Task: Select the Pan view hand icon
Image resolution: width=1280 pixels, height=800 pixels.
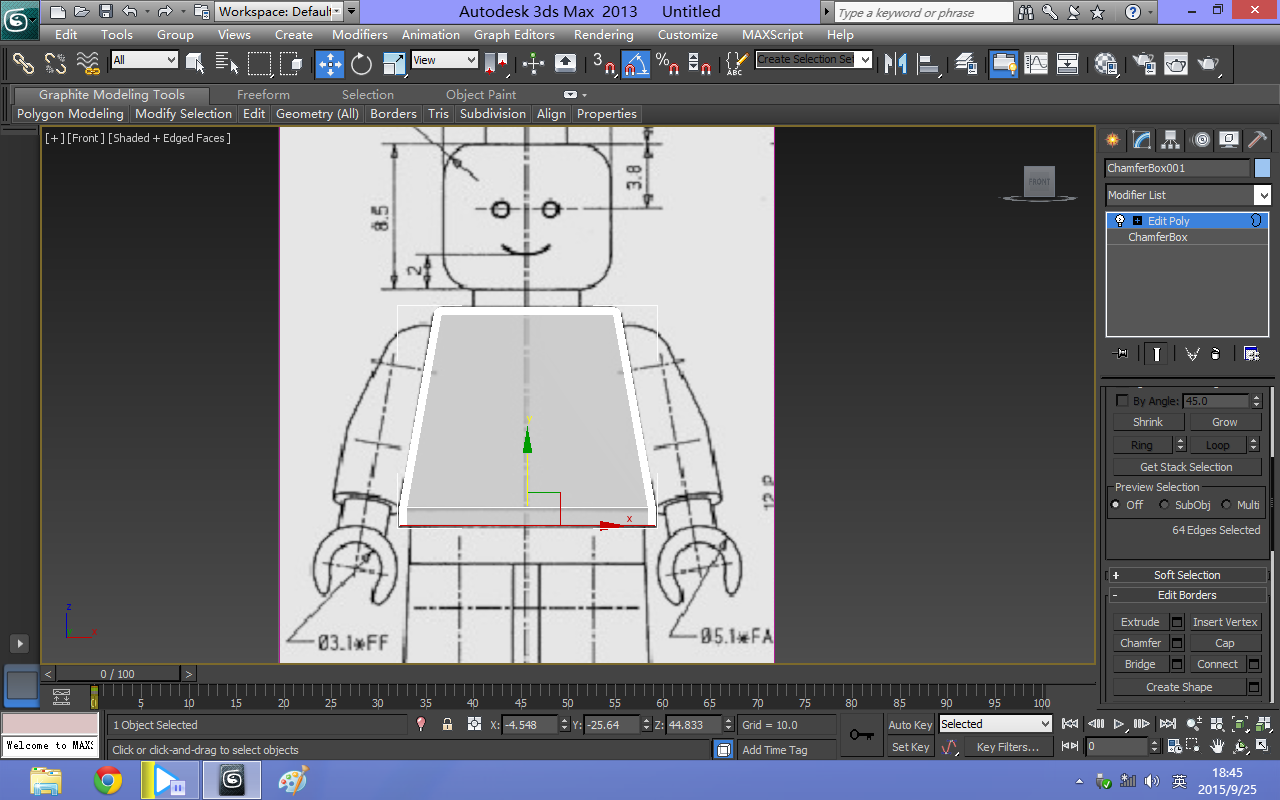Action: (x=1218, y=748)
